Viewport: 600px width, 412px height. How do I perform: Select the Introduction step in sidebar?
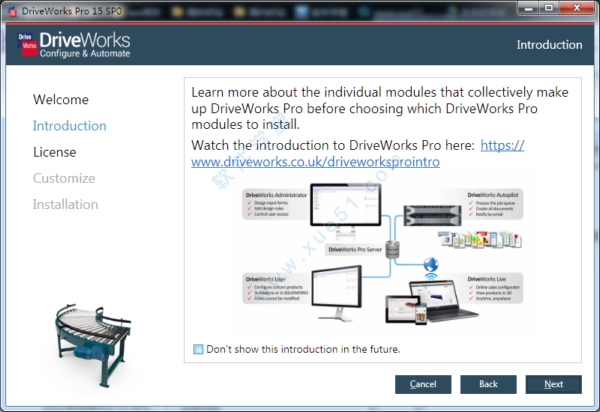tap(69, 125)
